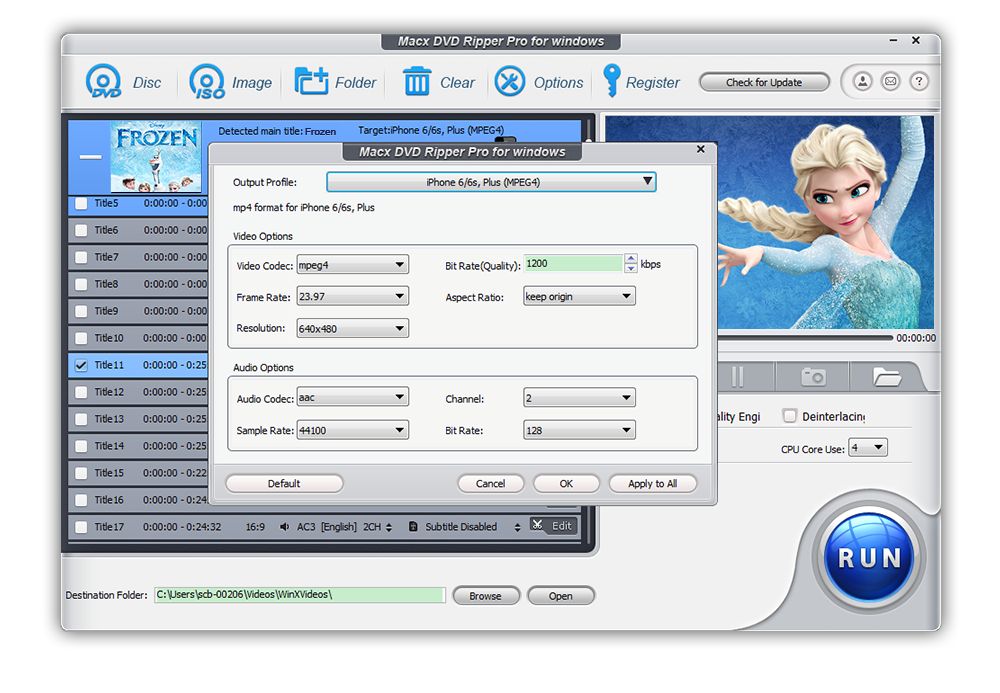Click the Open destination button
1000x693 pixels.
coord(561,595)
